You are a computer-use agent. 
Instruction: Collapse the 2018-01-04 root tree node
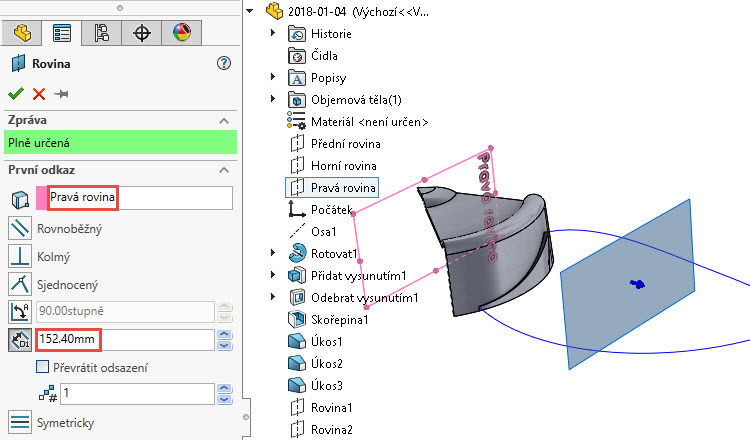[x=250, y=11]
